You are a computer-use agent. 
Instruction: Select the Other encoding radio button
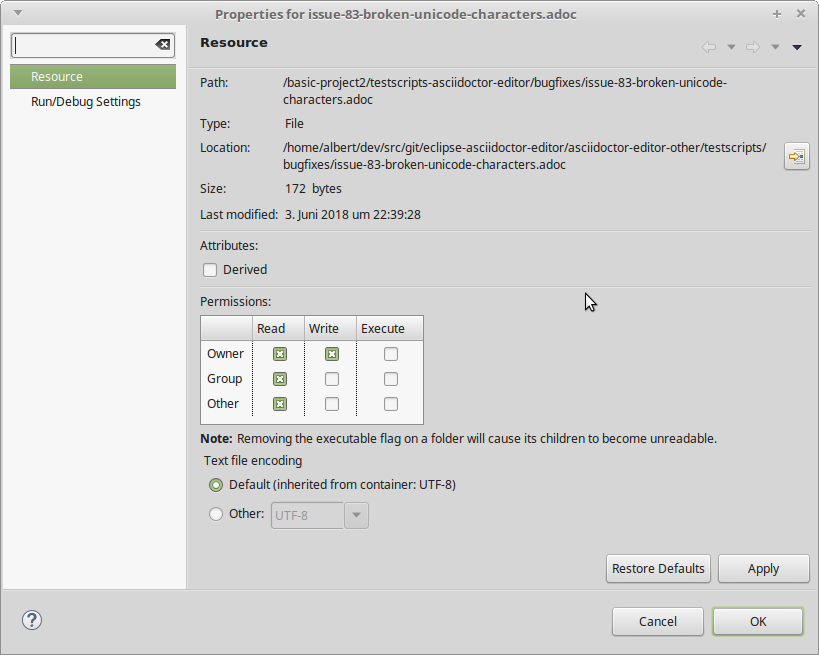tap(215, 514)
